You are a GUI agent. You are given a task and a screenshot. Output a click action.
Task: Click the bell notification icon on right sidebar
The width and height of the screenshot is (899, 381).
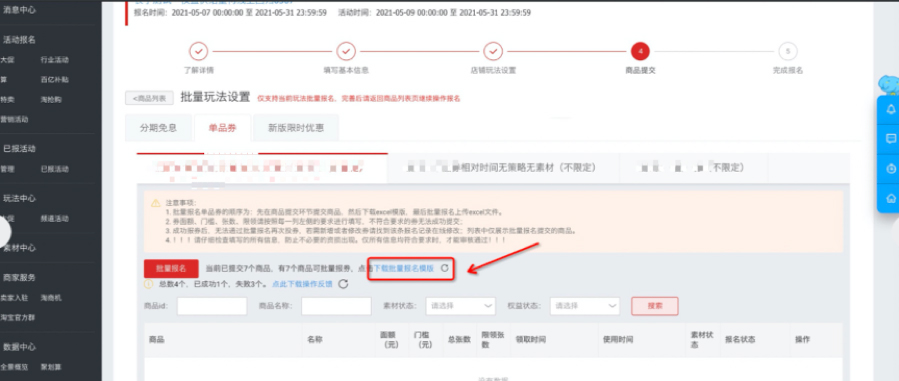pyautogui.click(x=891, y=109)
